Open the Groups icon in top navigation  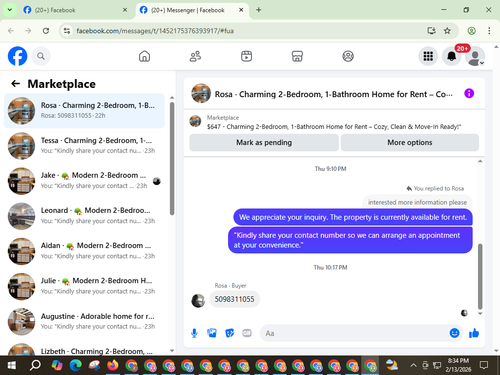click(348, 56)
